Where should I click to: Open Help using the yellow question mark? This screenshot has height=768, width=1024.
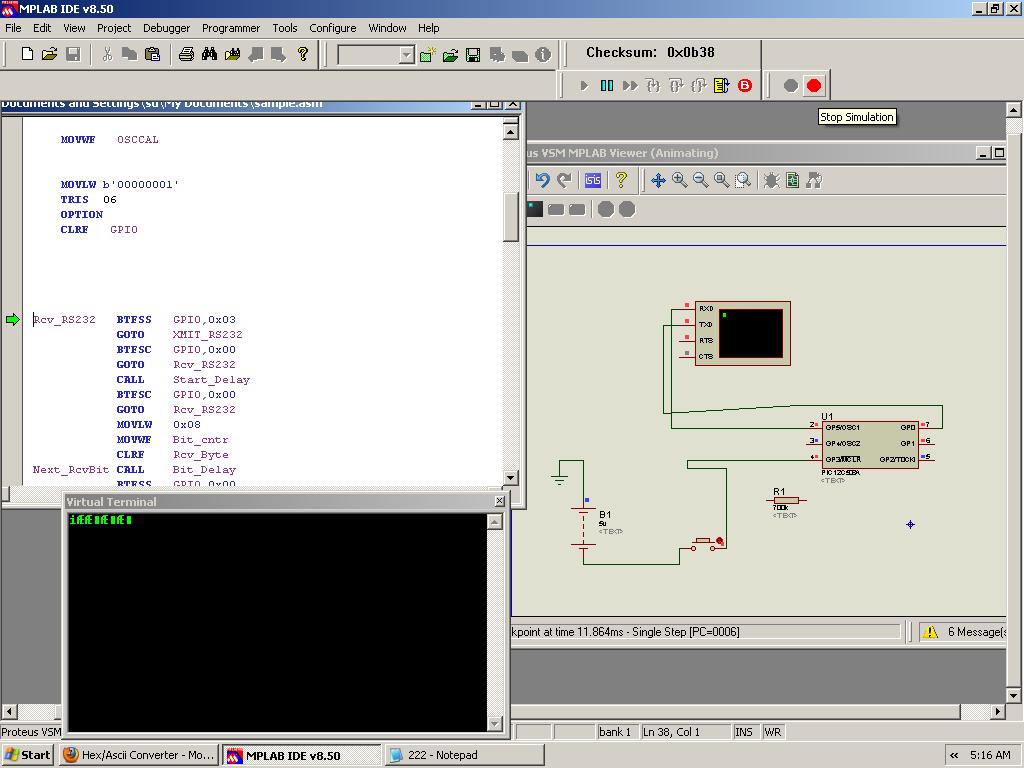(x=302, y=54)
